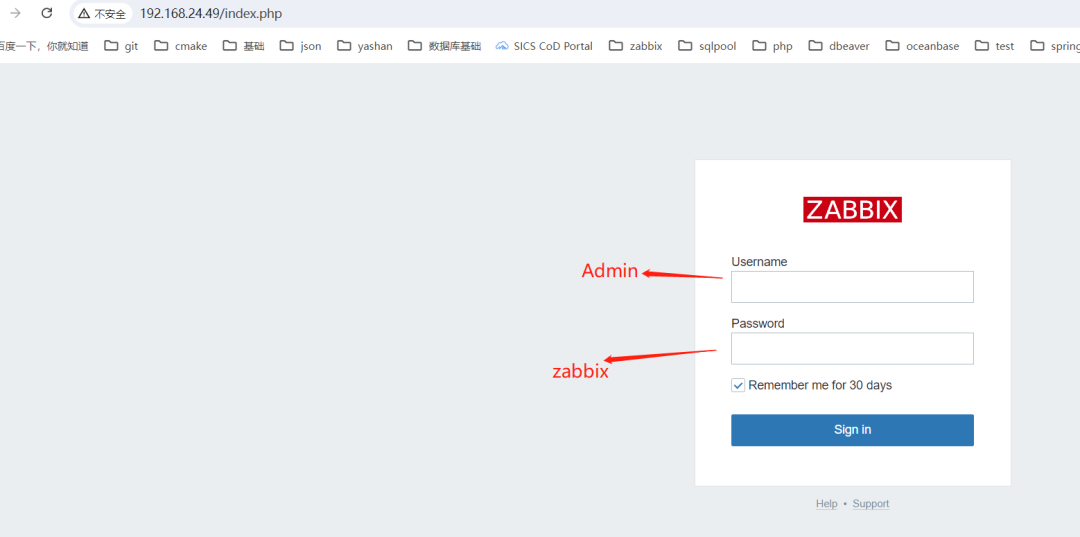The image size is (1080, 537).
Task: Toggle Remember me for 30 days checkbox
Action: (738, 385)
